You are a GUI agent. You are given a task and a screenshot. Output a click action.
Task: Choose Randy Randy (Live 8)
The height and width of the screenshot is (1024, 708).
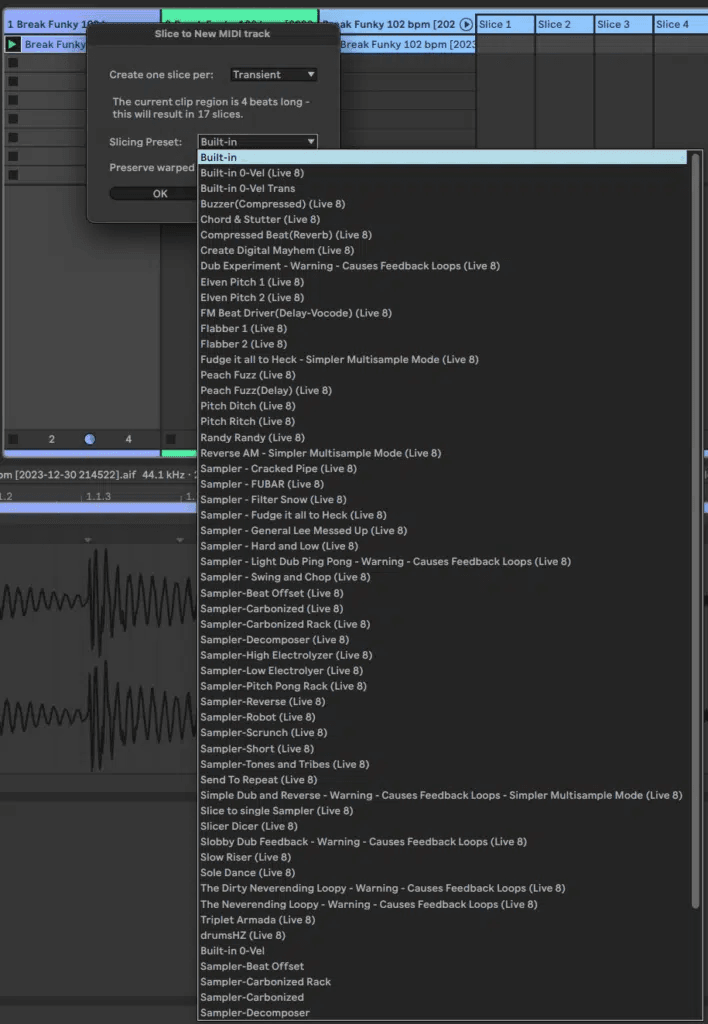point(443,438)
